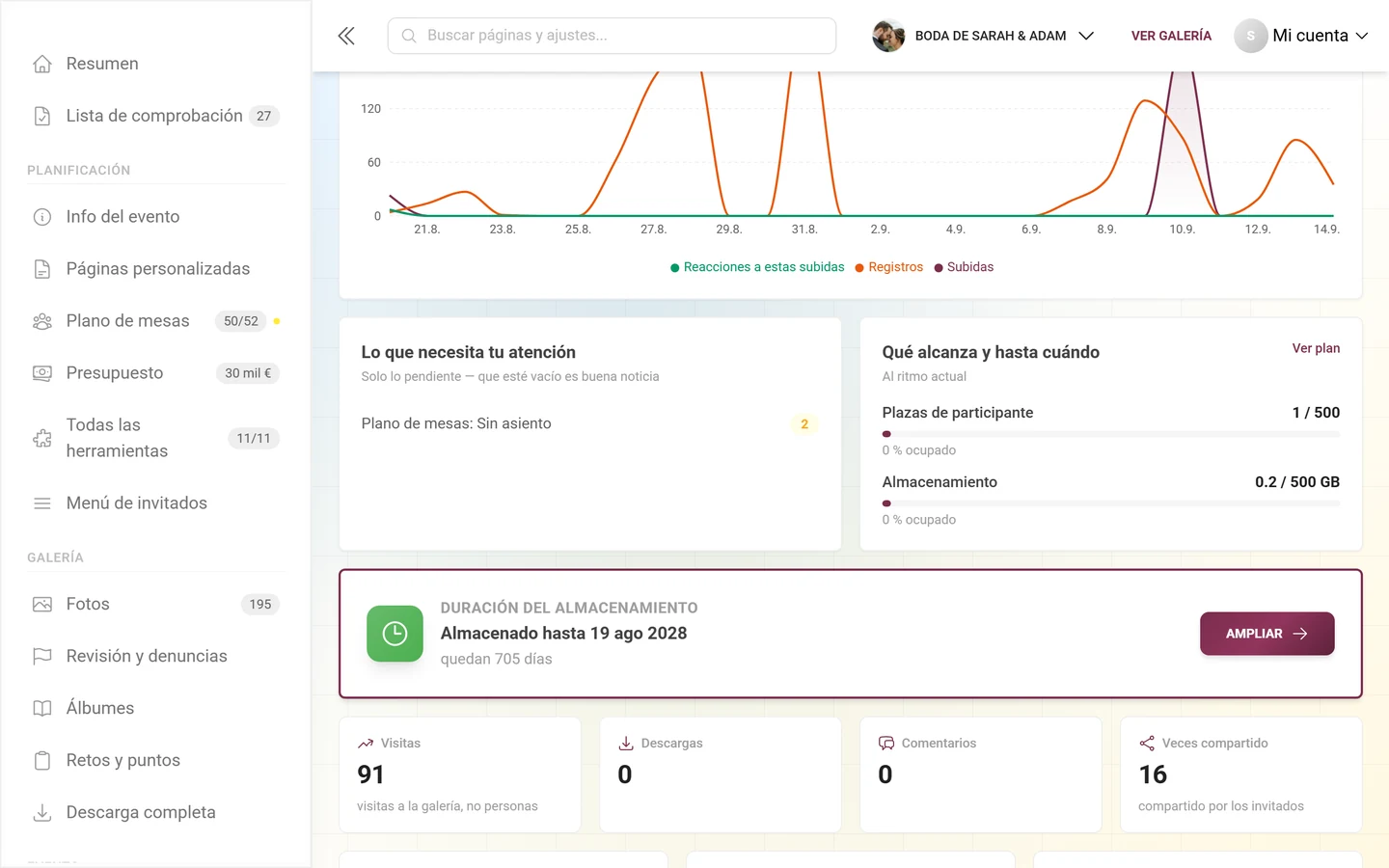Click the Info del evento icon
This screenshot has height=868, width=1389.
[x=42, y=217]
